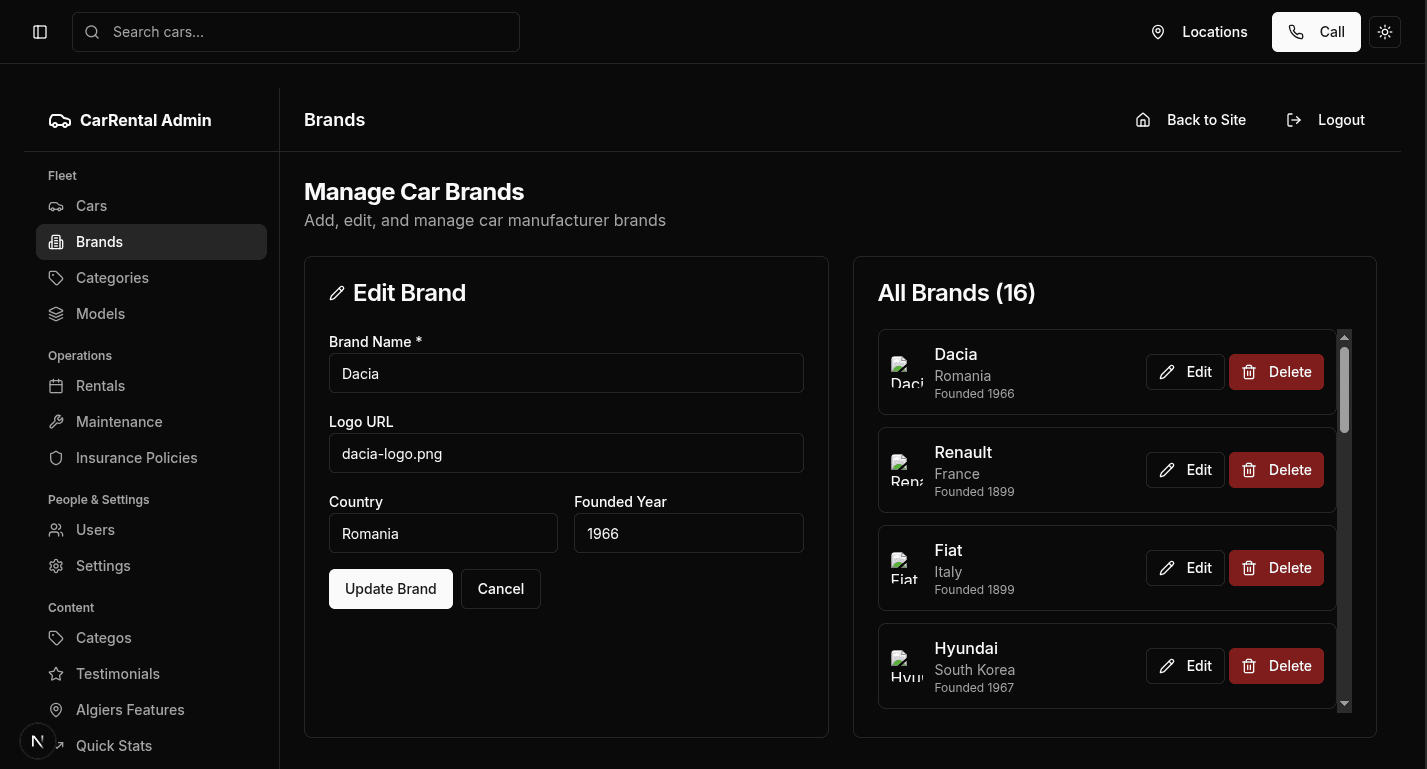Log out of the admin panel
Viewport: 1427px width, 769px height.
tap(1326, 120)
